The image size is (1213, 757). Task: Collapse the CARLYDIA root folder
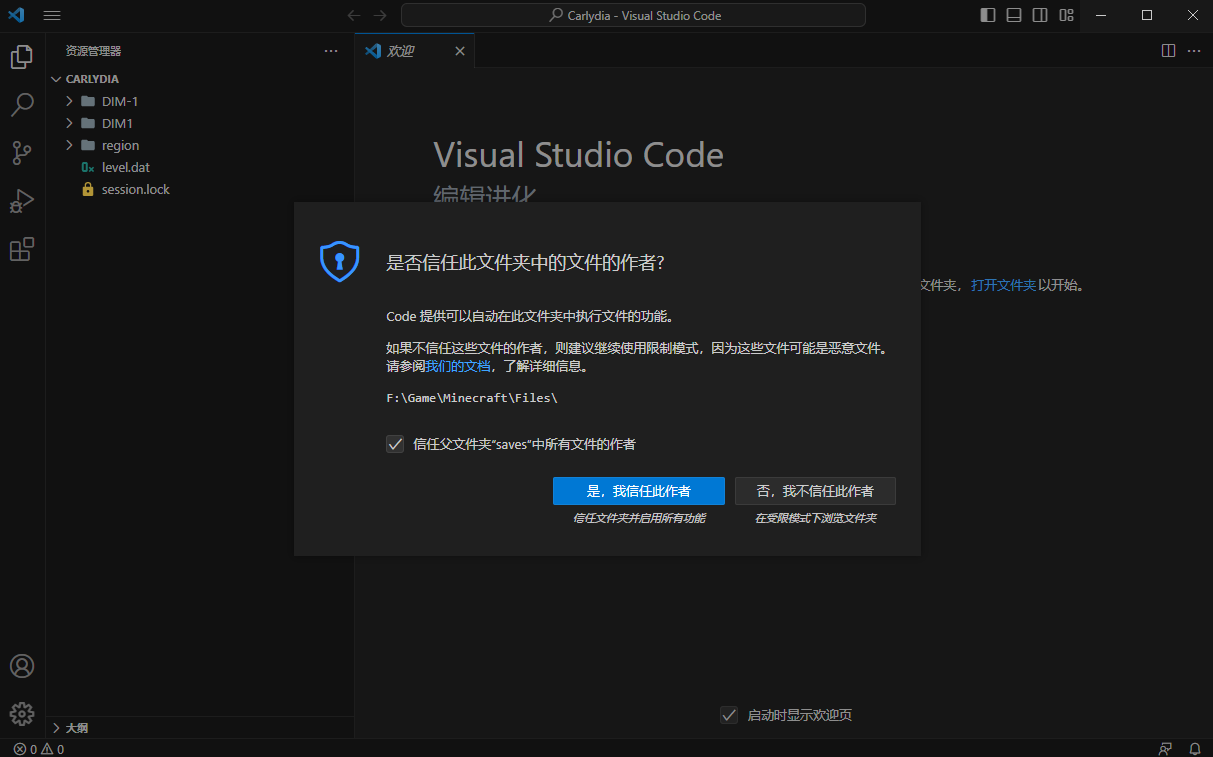coord(92,79)
